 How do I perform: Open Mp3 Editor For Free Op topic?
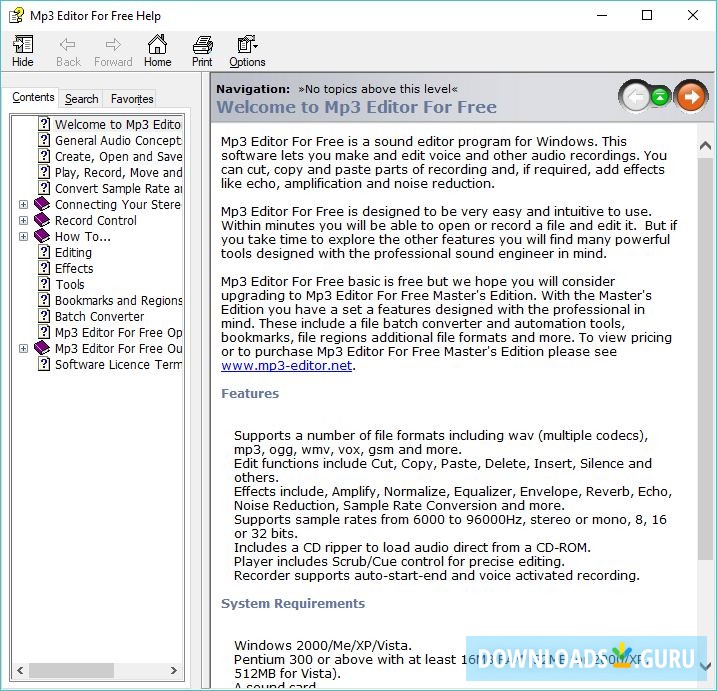tap(118, 332)
